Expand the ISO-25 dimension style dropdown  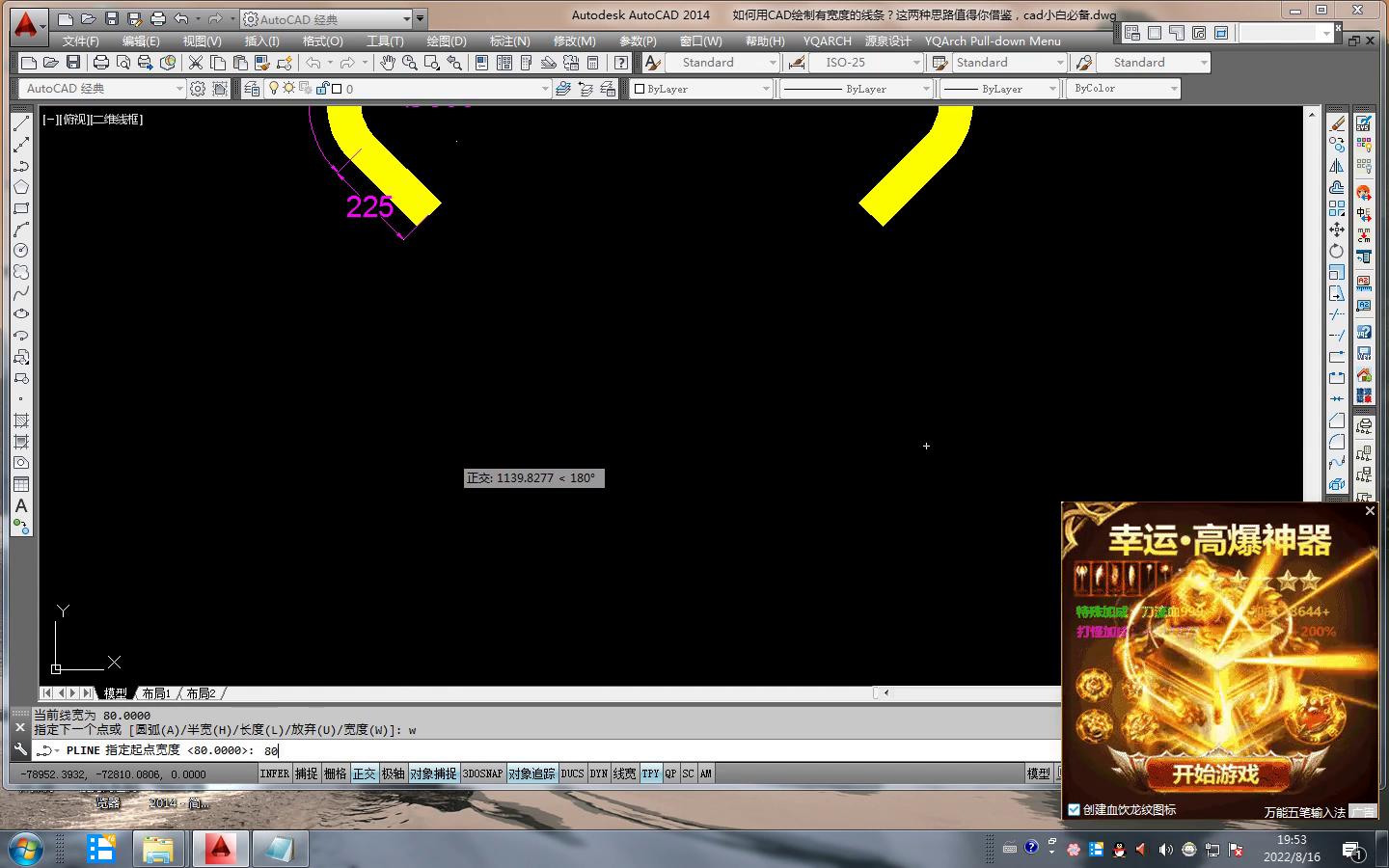[916, 63]
